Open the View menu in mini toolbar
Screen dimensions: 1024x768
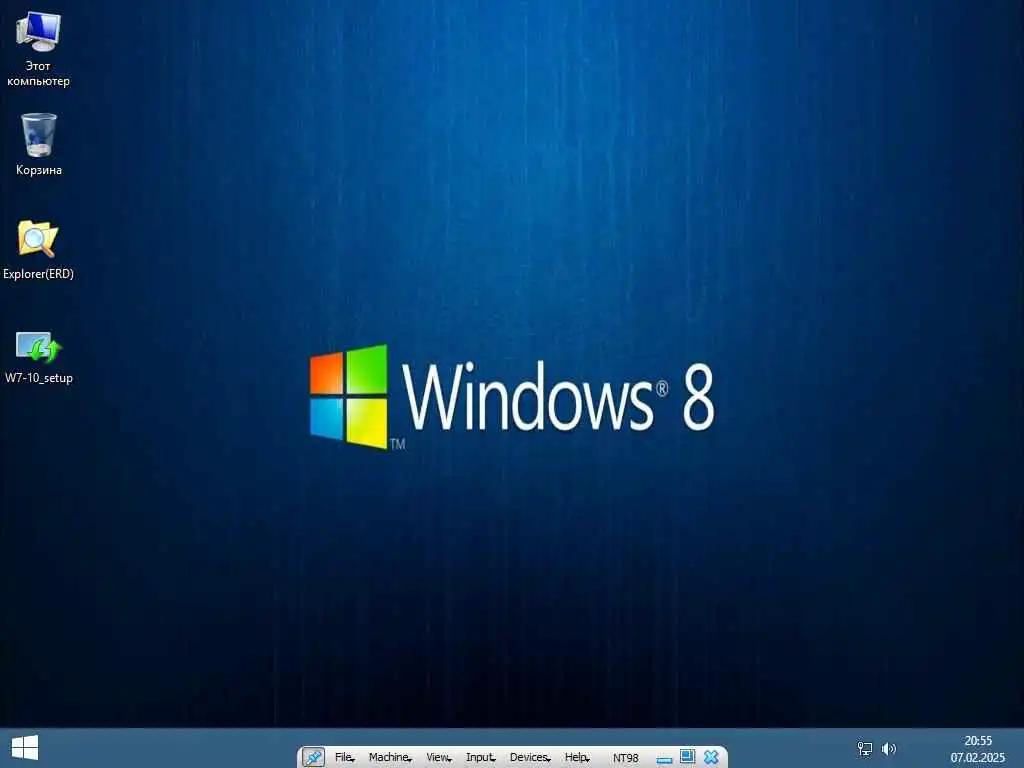click(x=438, y=758)
